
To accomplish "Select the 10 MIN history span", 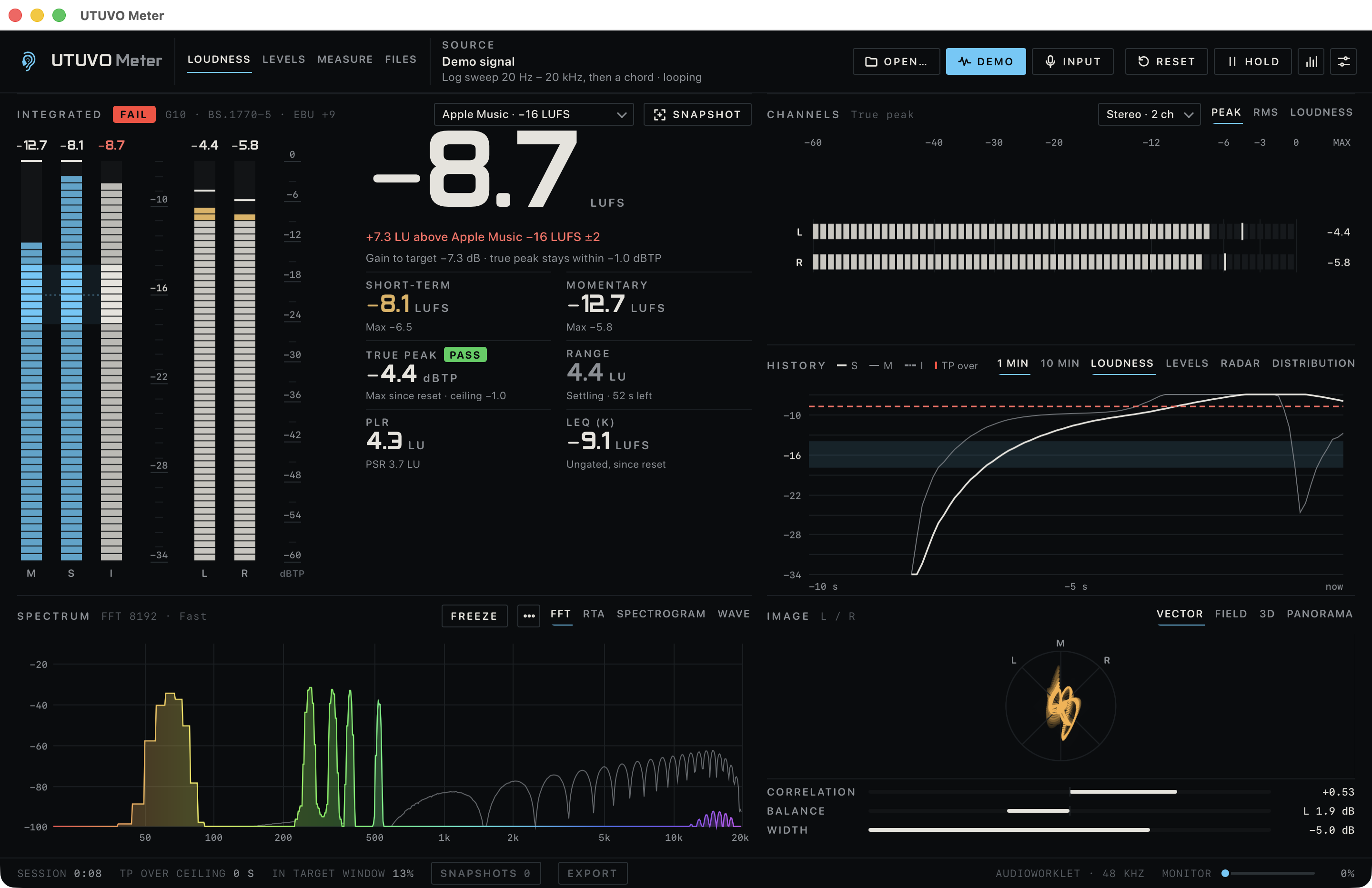I will [x=1059, y=363].
